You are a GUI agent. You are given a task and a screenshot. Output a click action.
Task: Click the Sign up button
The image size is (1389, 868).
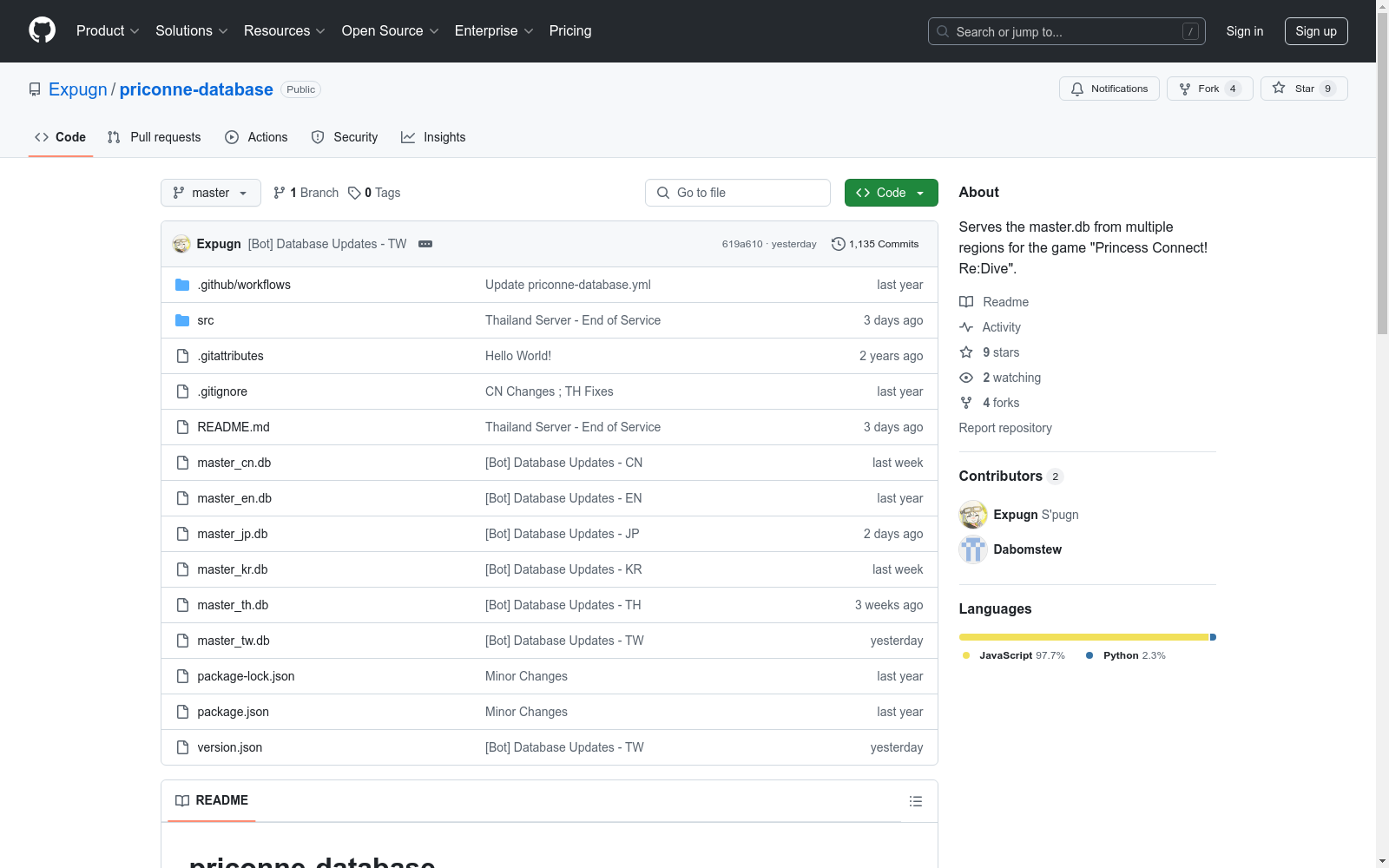pos(1316,31)
